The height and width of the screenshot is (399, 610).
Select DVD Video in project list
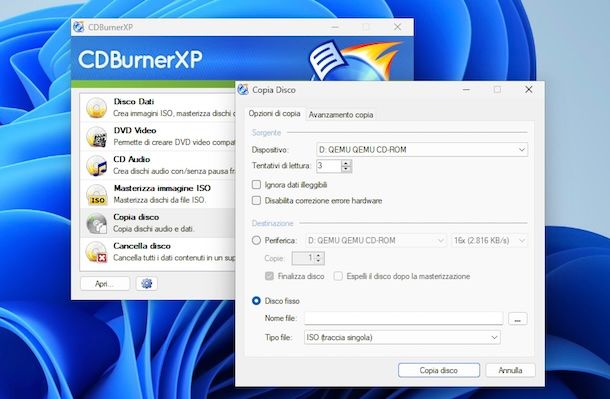point(158,136)
